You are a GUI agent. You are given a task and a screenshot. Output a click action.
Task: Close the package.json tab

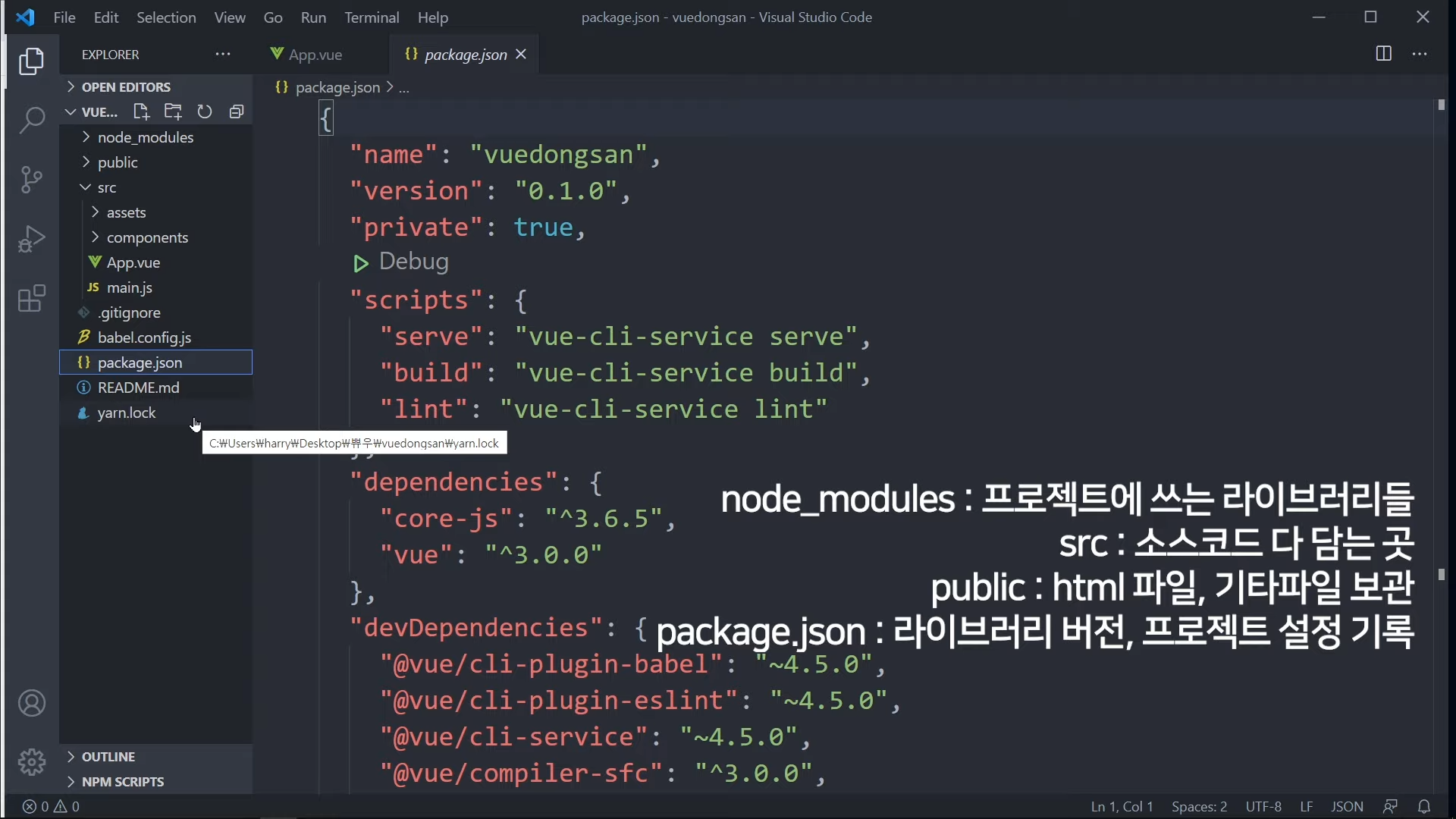521,55
